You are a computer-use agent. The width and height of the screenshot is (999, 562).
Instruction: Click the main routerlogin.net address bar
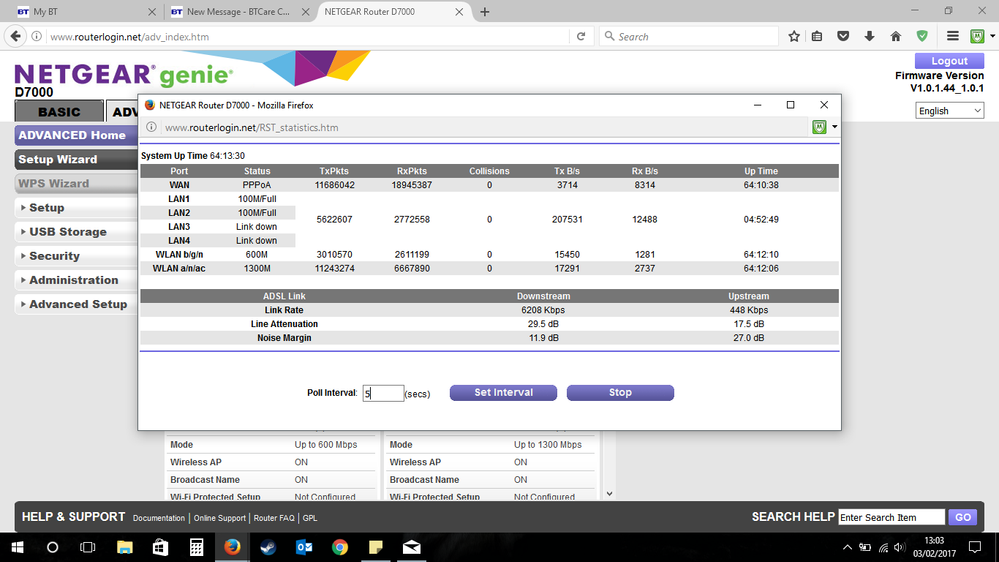click(x=306, y=36)
